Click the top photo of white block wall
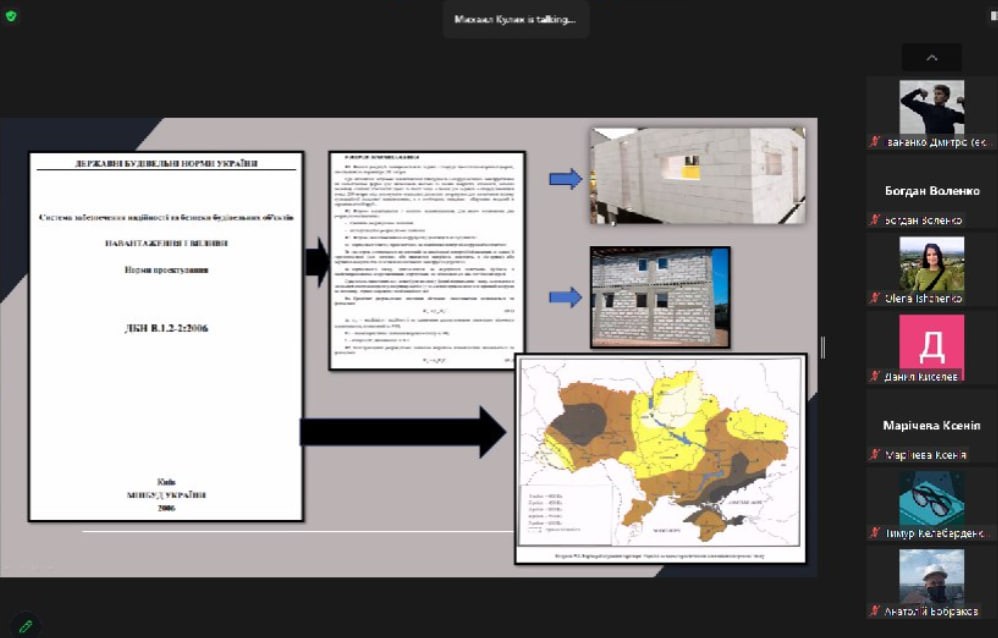Viewport: 998px width, 638px height. [697, 175]
